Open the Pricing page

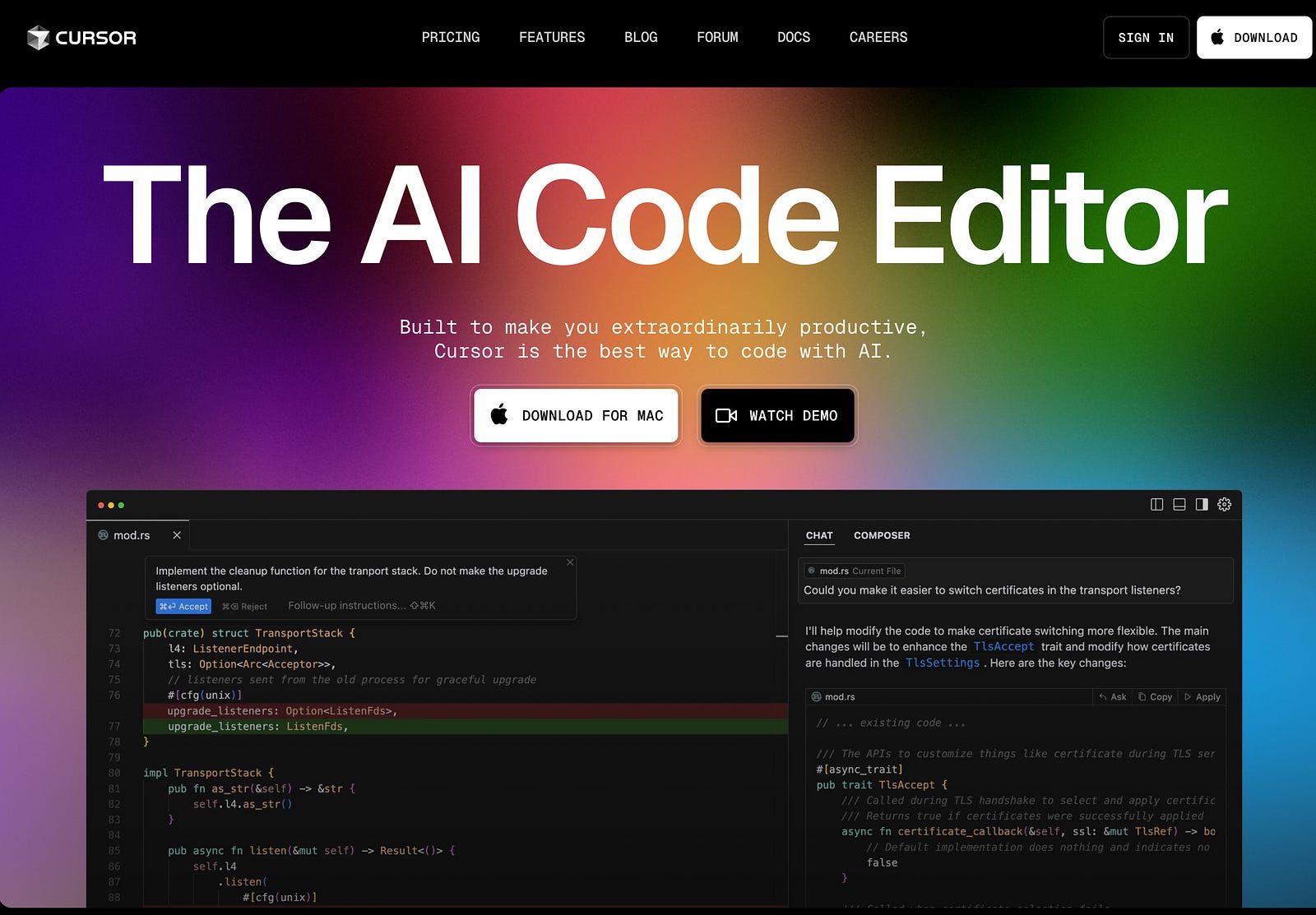coord(451,37)
